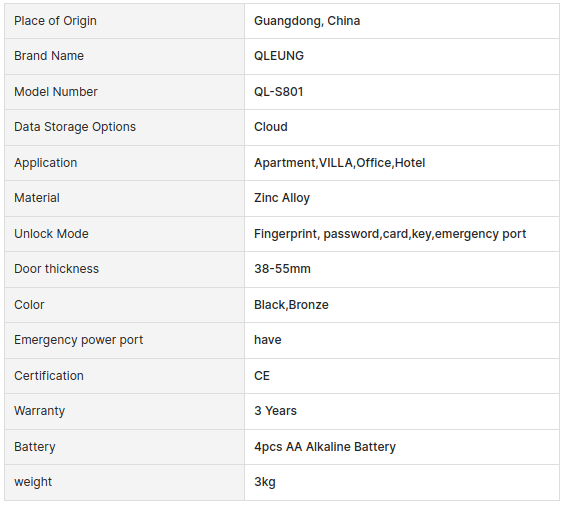Select the 4pcs AA Alkaline Battery text
This screenshot has height=506, width=565.
(x=325, y=447)
